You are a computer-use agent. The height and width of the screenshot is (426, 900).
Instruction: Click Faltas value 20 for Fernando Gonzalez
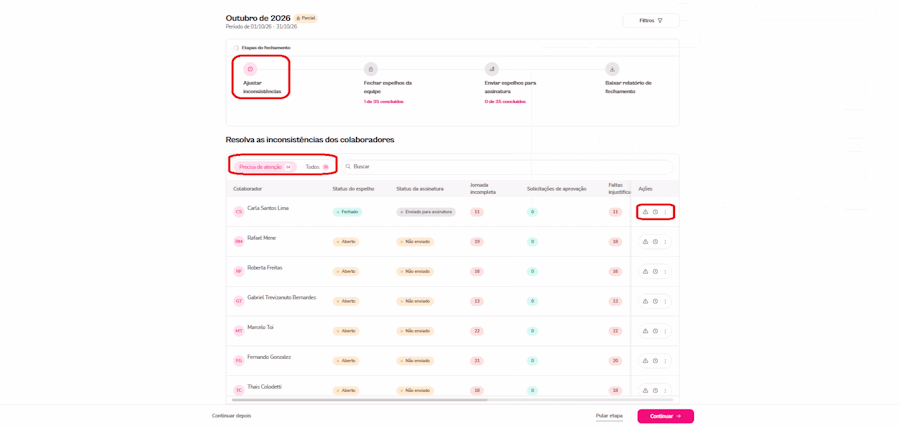pyautogui.click(x=615, y=361)
